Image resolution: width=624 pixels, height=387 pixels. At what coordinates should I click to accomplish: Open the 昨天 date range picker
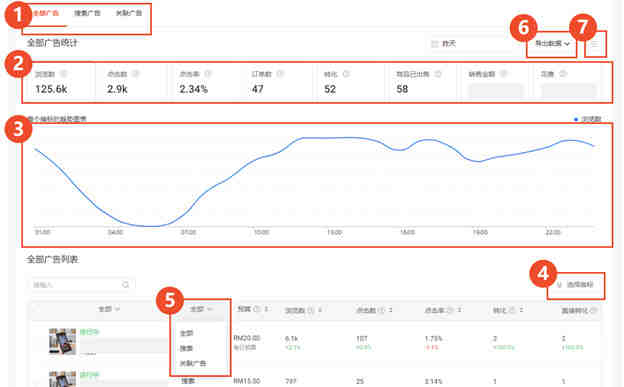[470, 43]
